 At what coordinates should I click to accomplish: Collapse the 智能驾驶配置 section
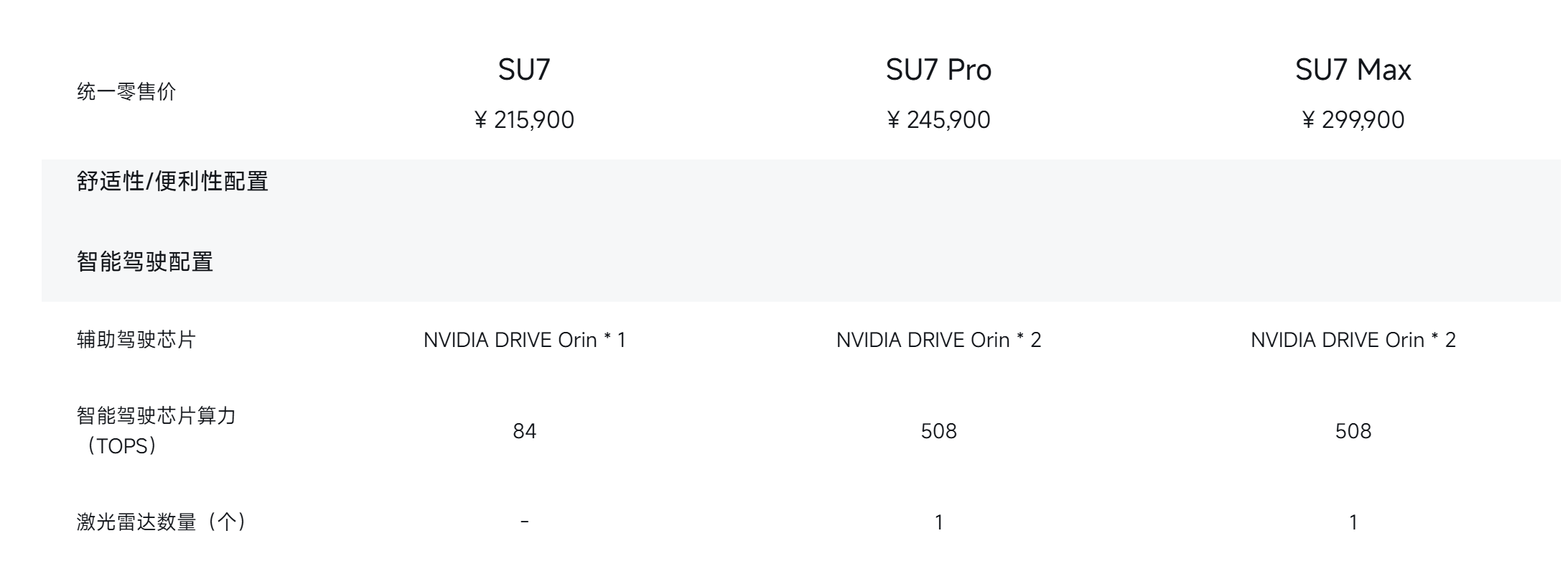pyautogui.click(x=145, y=262)
